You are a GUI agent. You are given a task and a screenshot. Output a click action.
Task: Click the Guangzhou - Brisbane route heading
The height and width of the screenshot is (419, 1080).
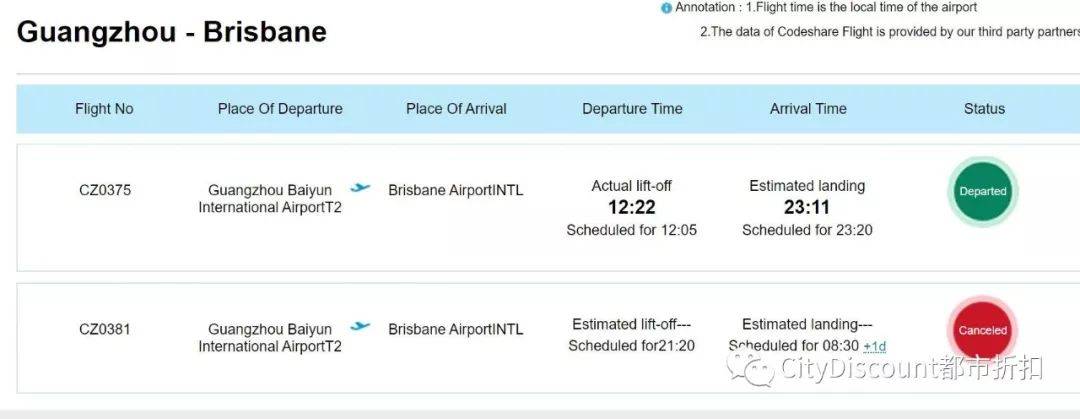point(172,32)
